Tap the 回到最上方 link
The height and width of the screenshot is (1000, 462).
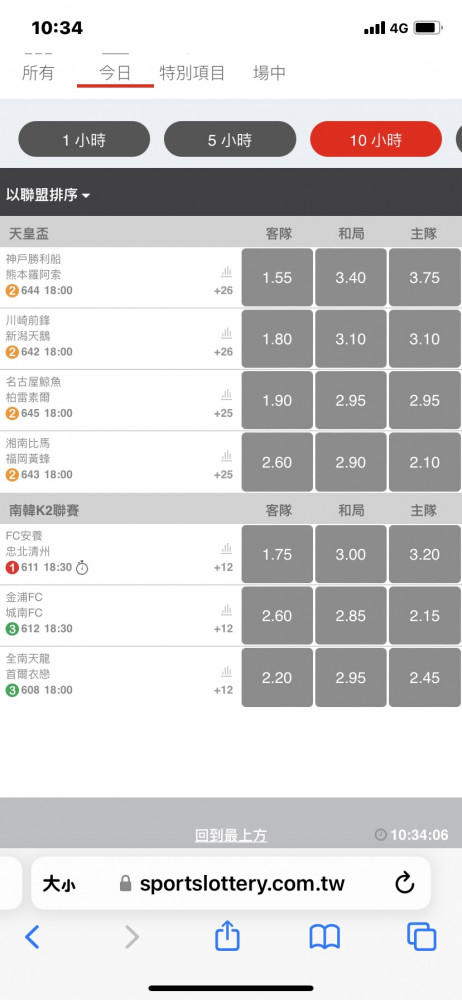pyautogui.click(x=231, y=835)
